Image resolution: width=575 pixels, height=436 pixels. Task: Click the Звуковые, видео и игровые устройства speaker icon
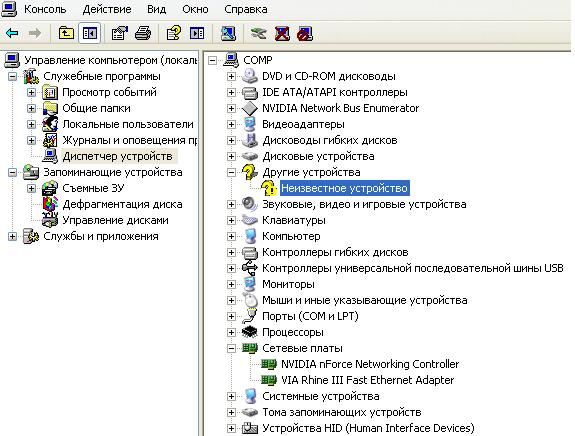250,204
